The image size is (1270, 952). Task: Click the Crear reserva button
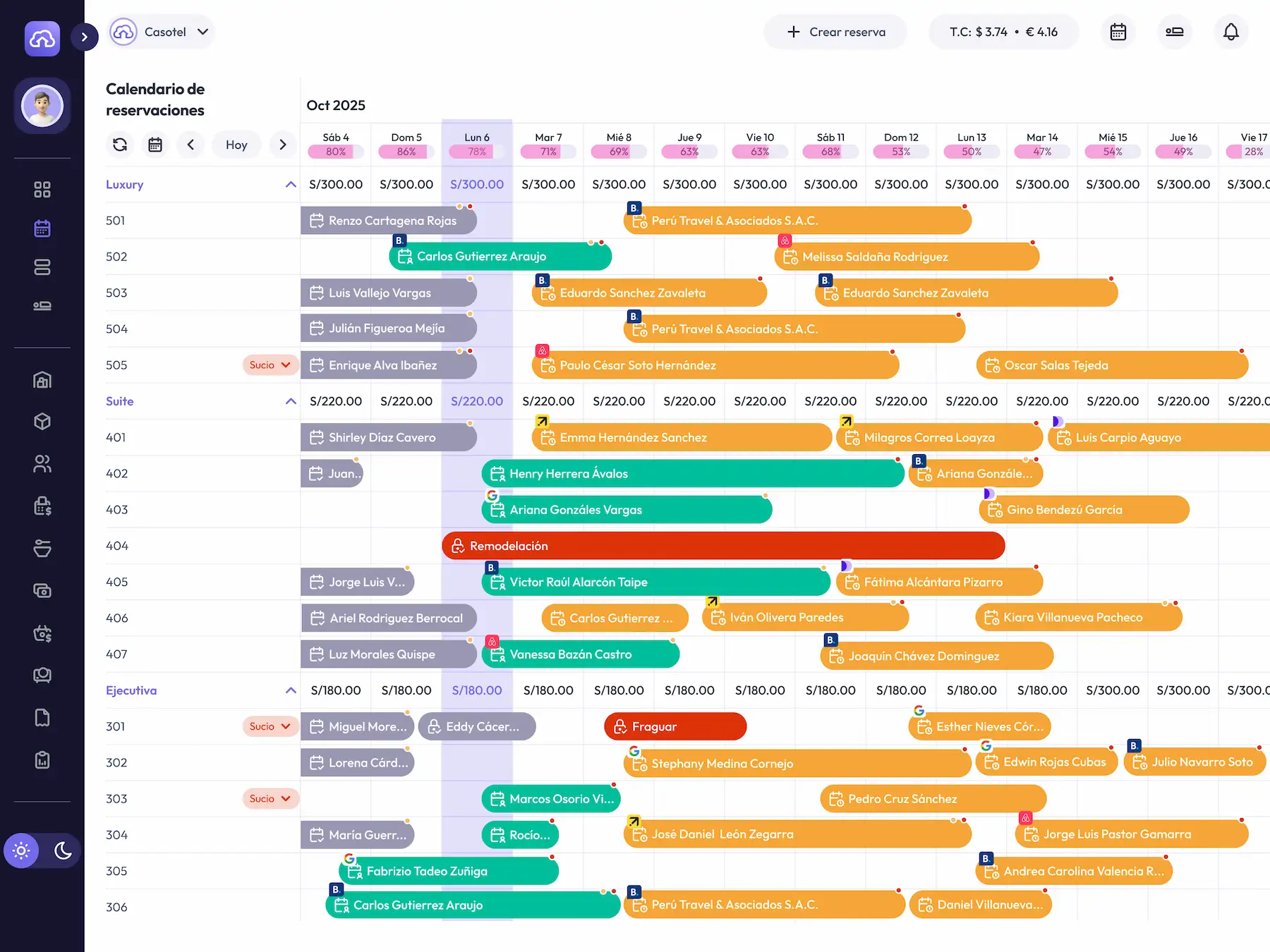point(835,32)
